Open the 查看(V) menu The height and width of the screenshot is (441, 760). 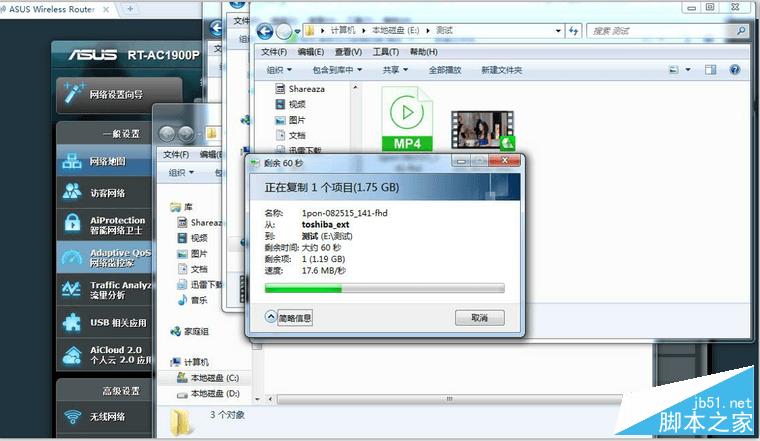(x=348, y=52)
